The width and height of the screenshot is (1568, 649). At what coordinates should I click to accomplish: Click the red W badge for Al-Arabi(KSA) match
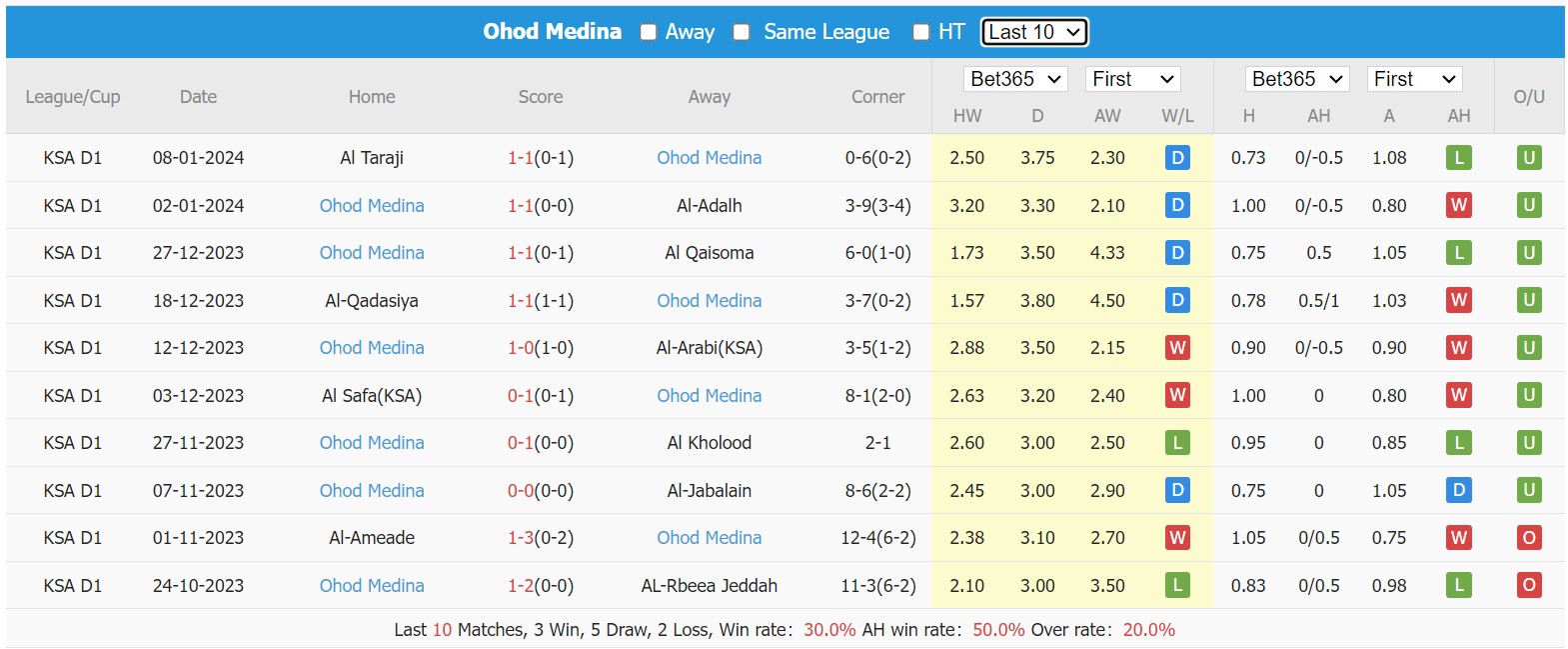click(x=1177, y=348)
